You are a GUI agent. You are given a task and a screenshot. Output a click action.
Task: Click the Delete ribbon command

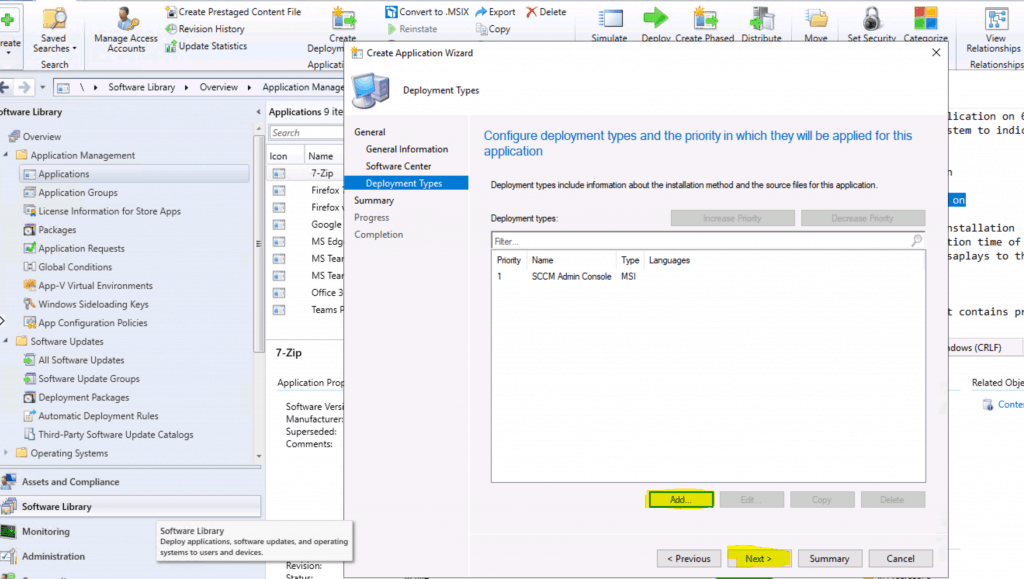[x=546, y=12]
